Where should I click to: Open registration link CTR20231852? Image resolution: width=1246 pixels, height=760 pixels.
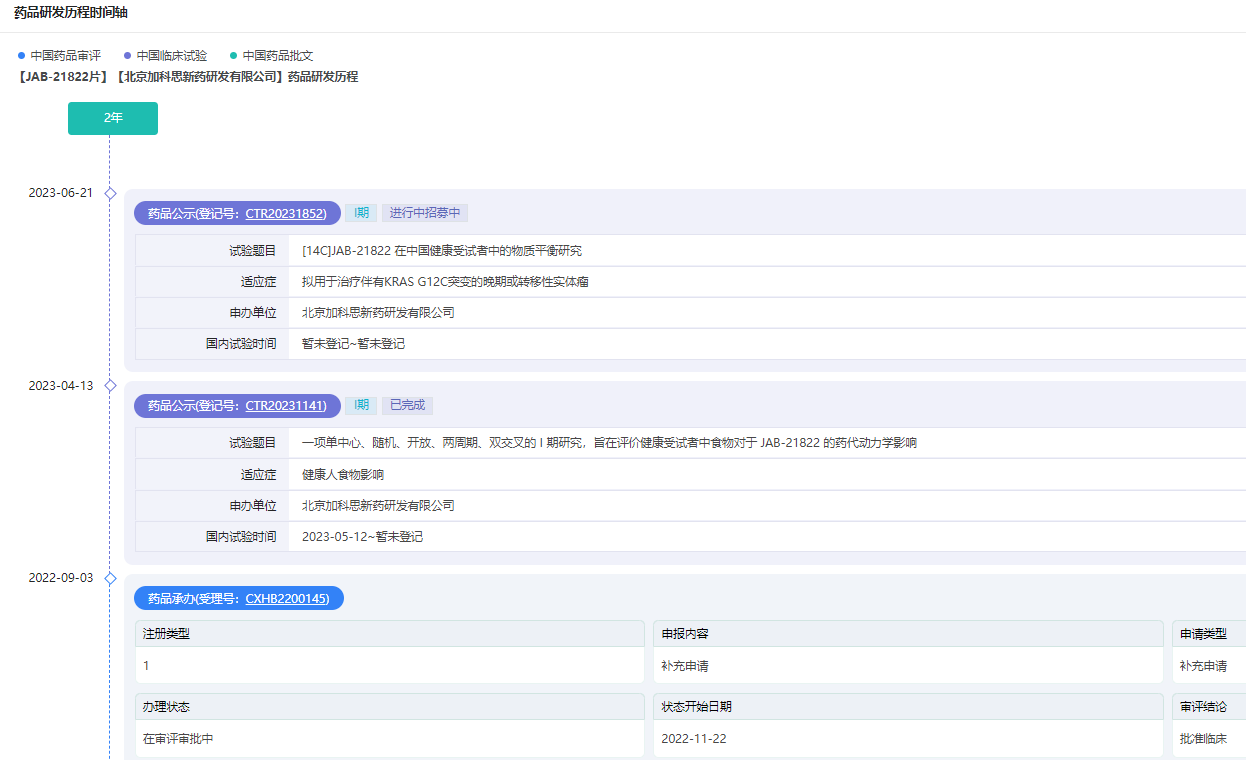(x=285, y=213)
